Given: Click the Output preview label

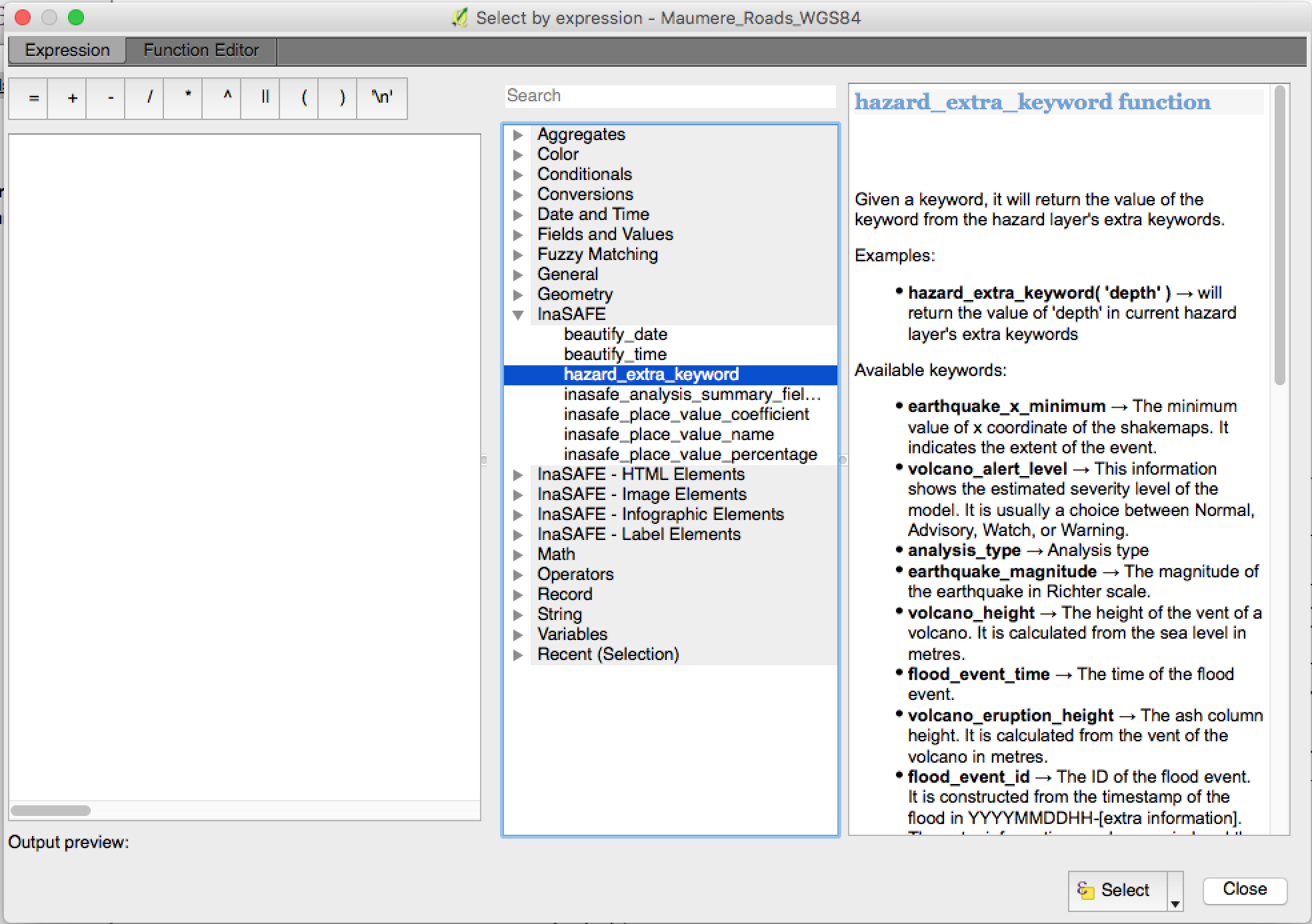Looking at the screenshot, I should 68,842.
